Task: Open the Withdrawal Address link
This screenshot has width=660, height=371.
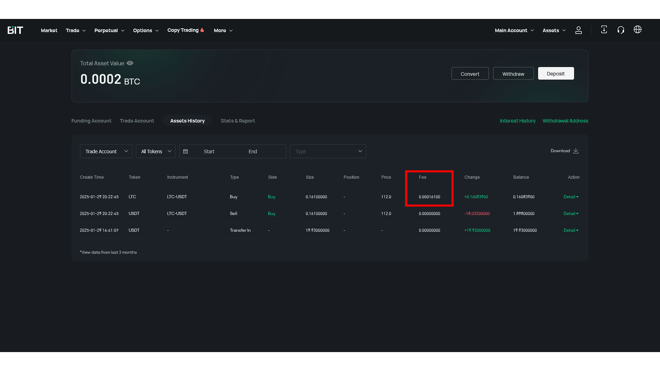Action: click(x=565, y=121)
